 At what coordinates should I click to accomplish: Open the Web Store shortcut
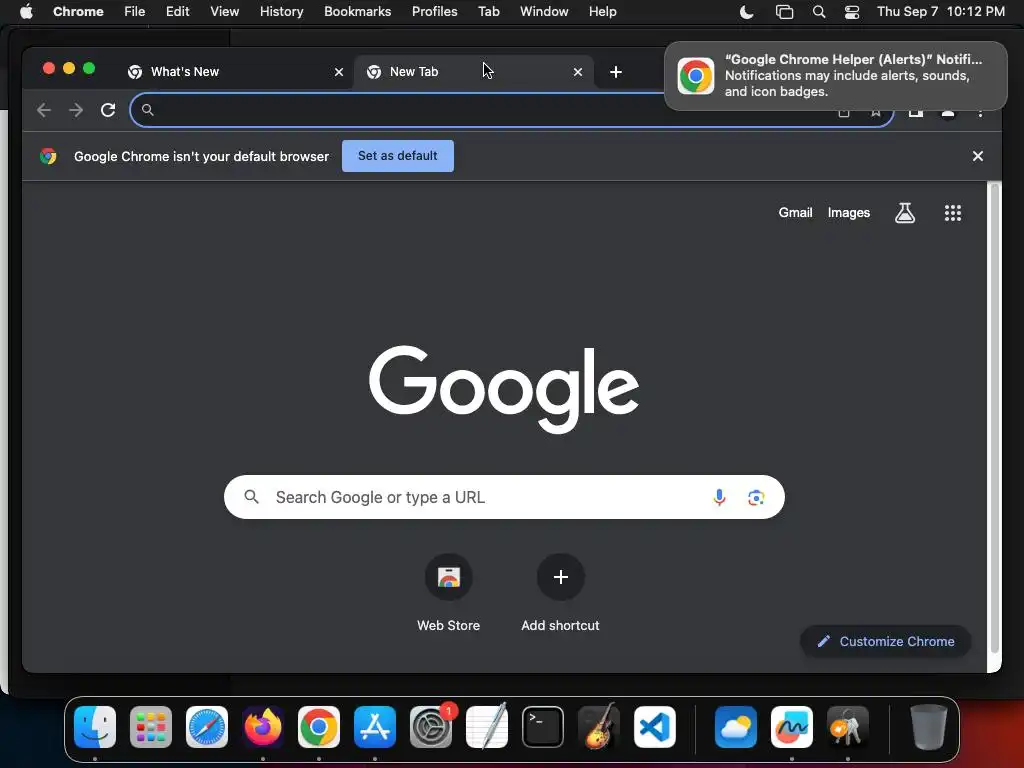click(449, 593)
